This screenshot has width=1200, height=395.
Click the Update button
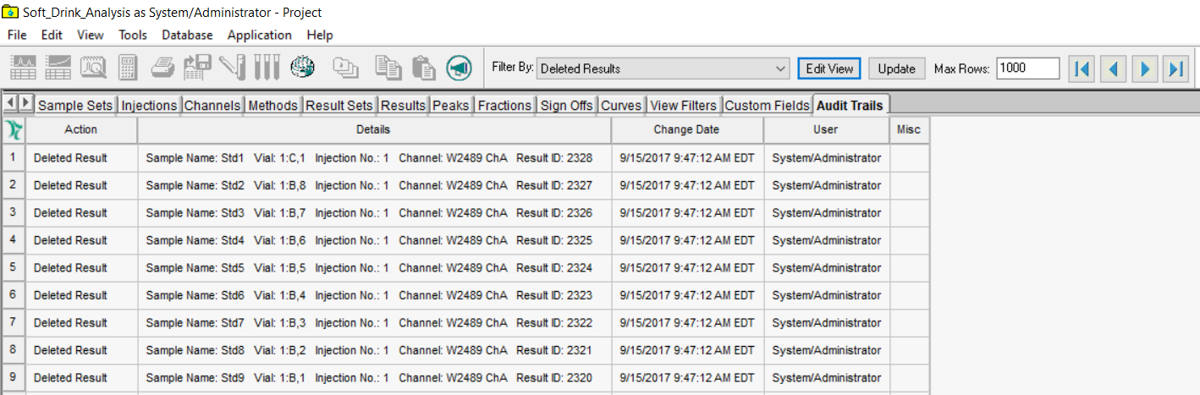[897, 69]
